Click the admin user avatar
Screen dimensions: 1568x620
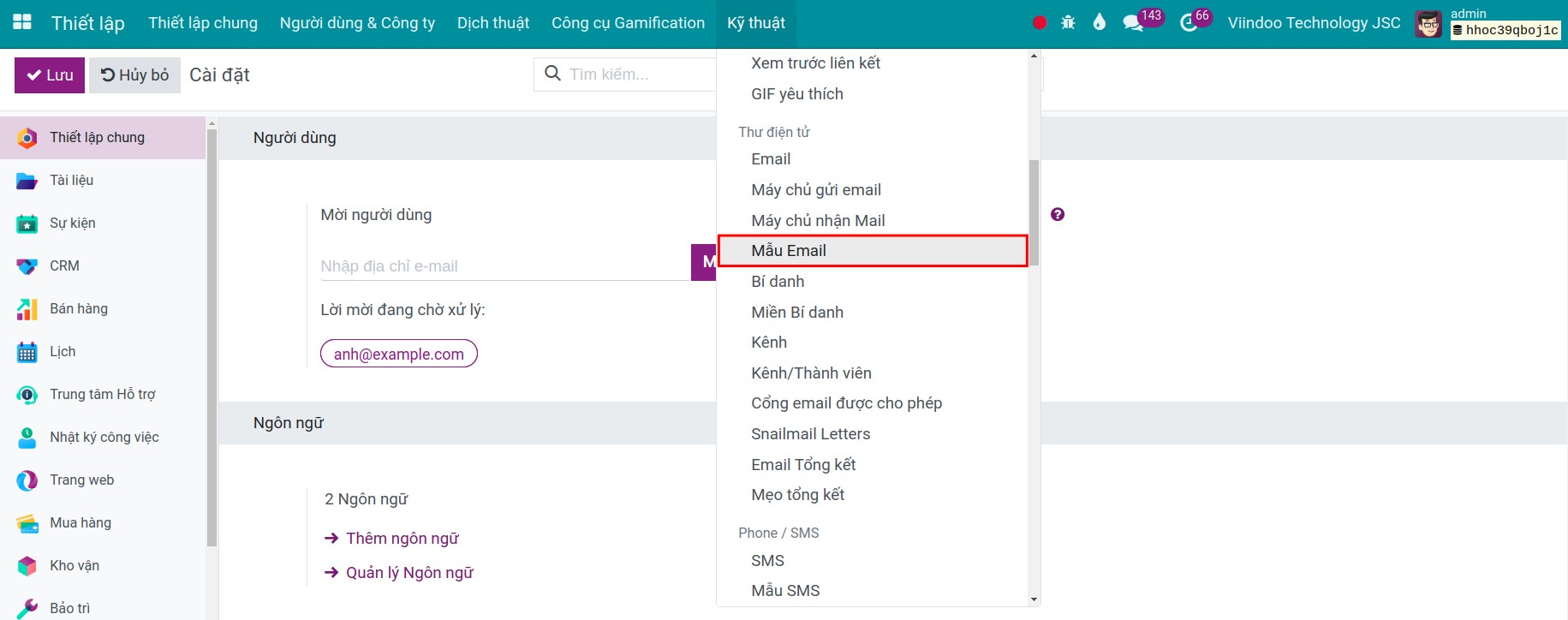pyautogui.click(x=1428, y=23)
